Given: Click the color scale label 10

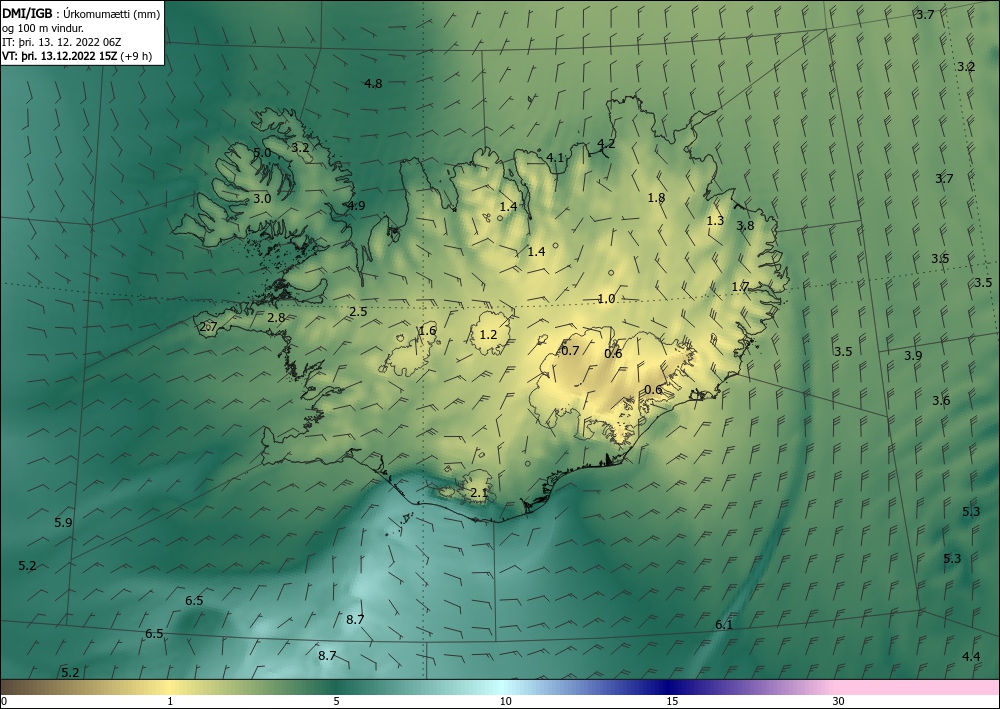Looking at the screenshot, I should pos(506,701).
